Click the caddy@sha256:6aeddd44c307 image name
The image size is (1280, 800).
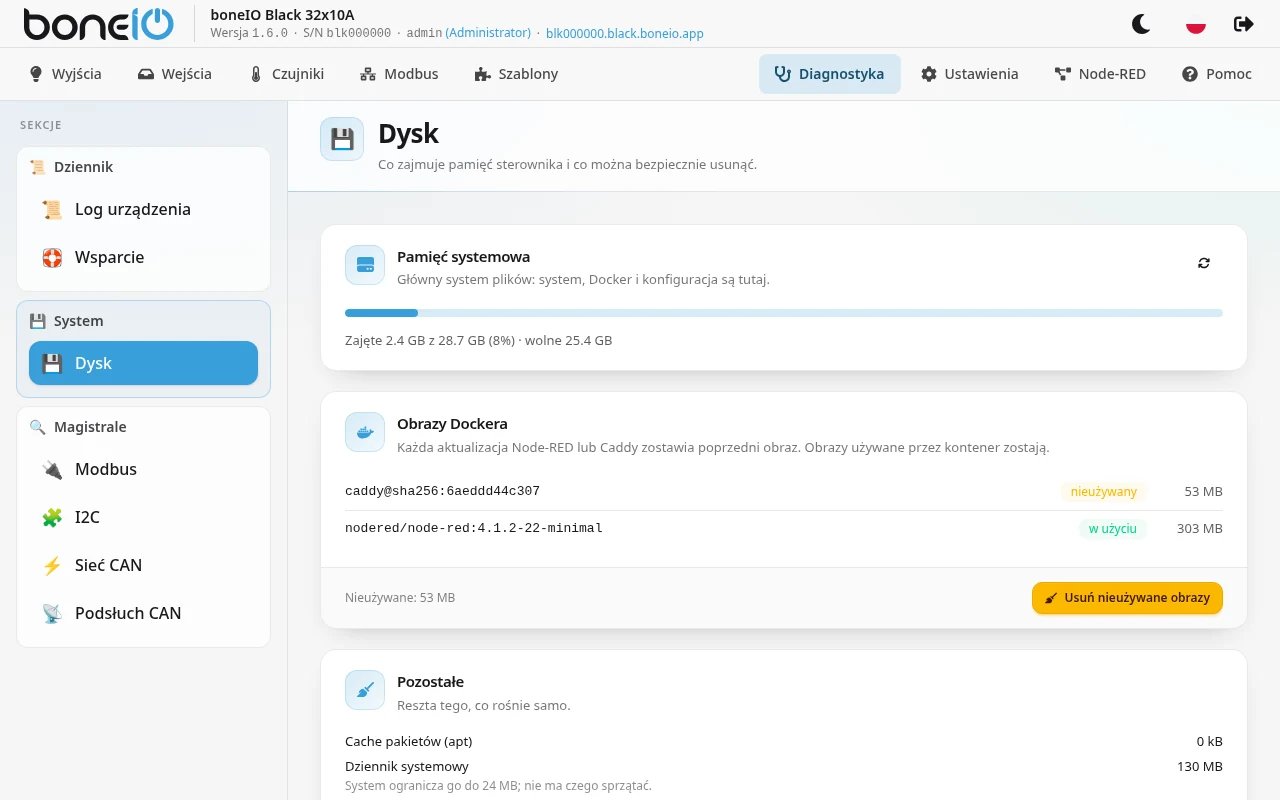442,491
